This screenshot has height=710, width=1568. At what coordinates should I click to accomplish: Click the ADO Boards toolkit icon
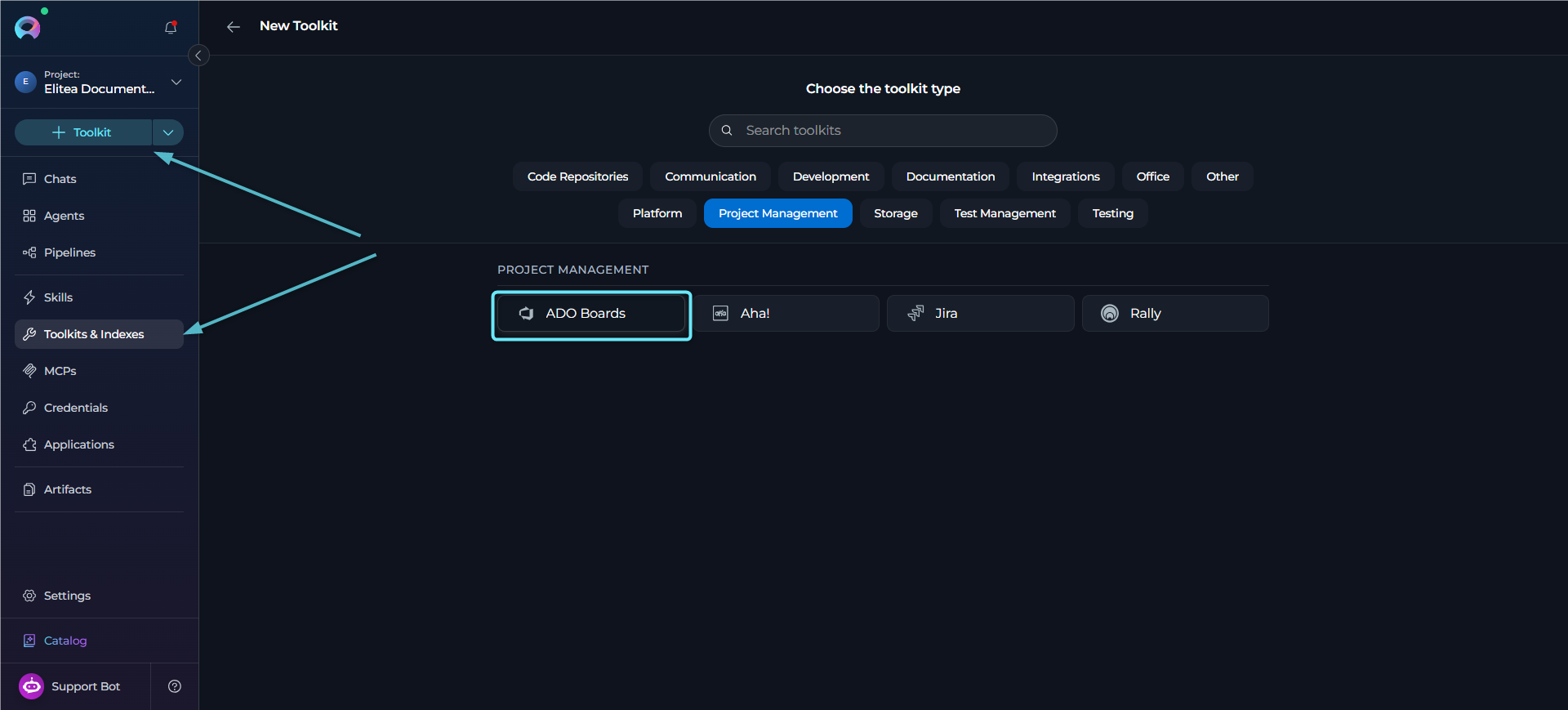pyautogui.click(x=527, y=314)
